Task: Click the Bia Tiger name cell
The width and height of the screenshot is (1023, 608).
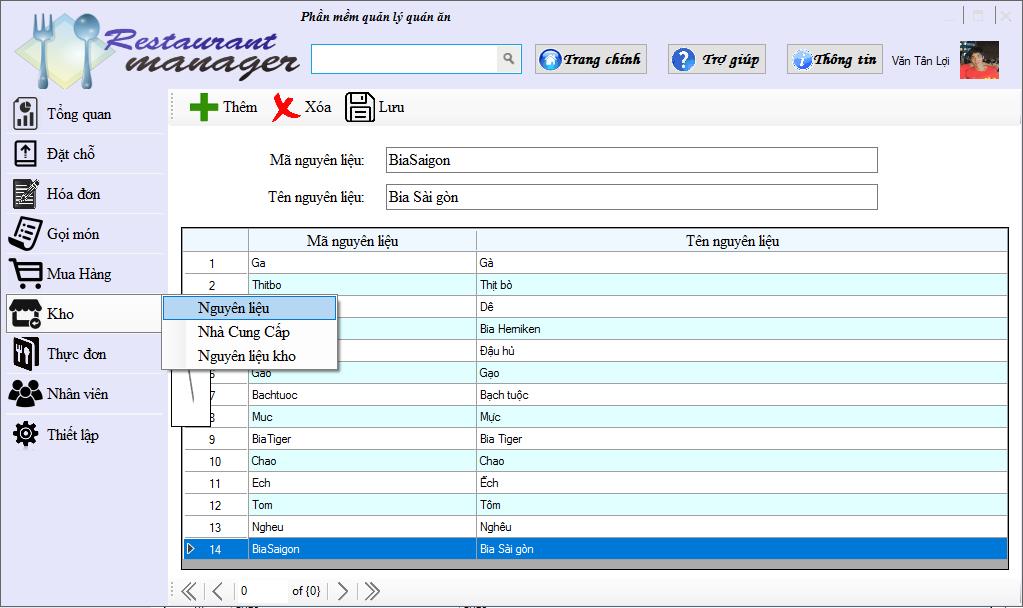Action: tap(742, 439)
